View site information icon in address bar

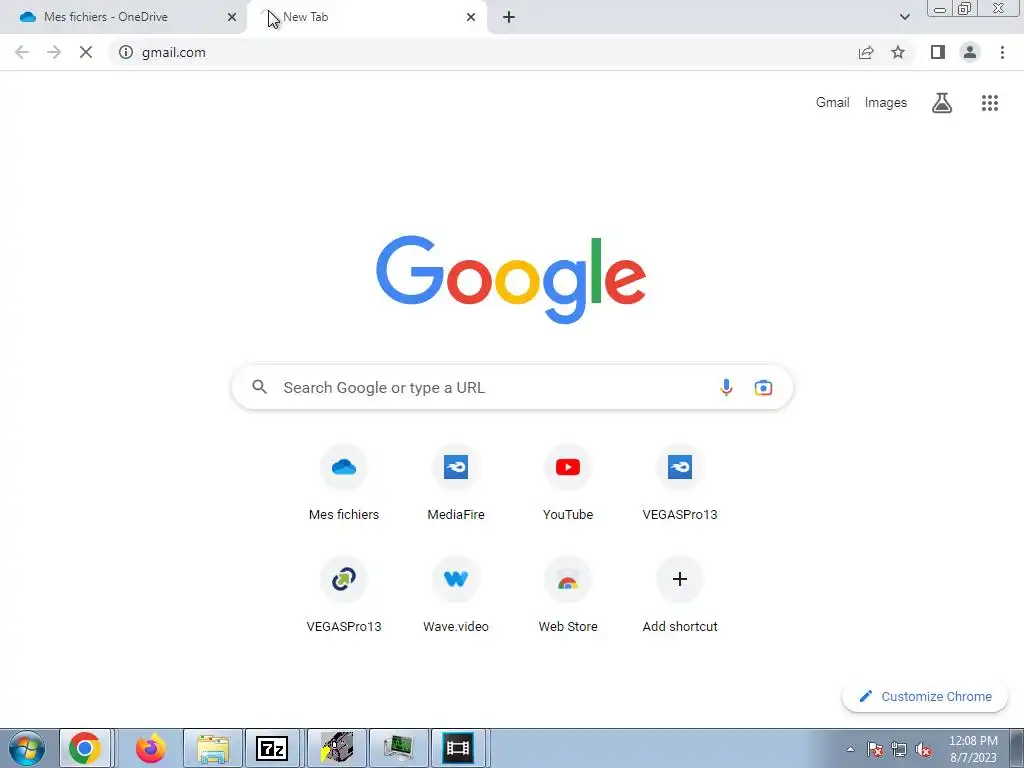(x=126, y=52)
